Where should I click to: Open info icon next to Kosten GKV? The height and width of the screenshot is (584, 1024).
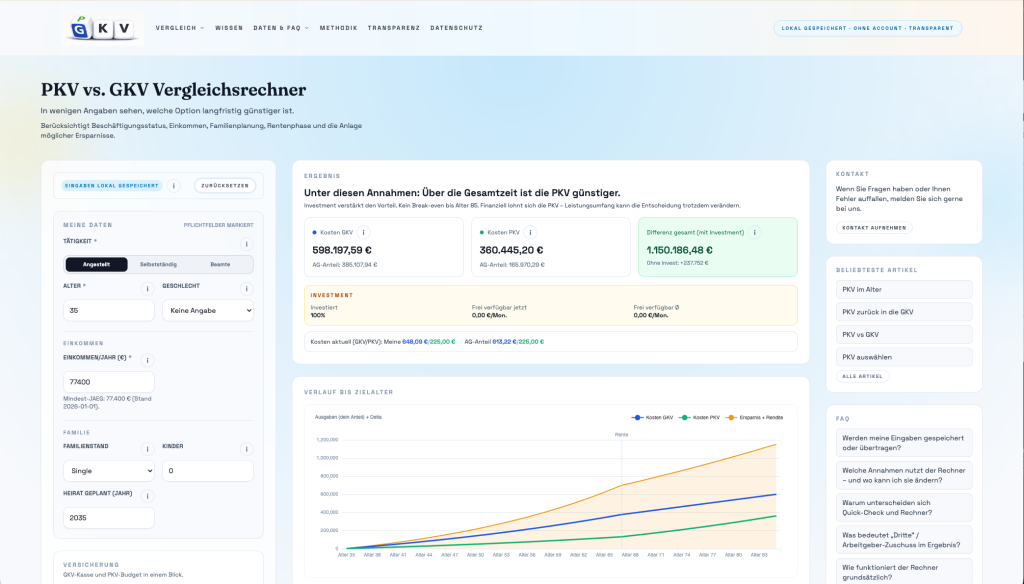coord(363,232)
